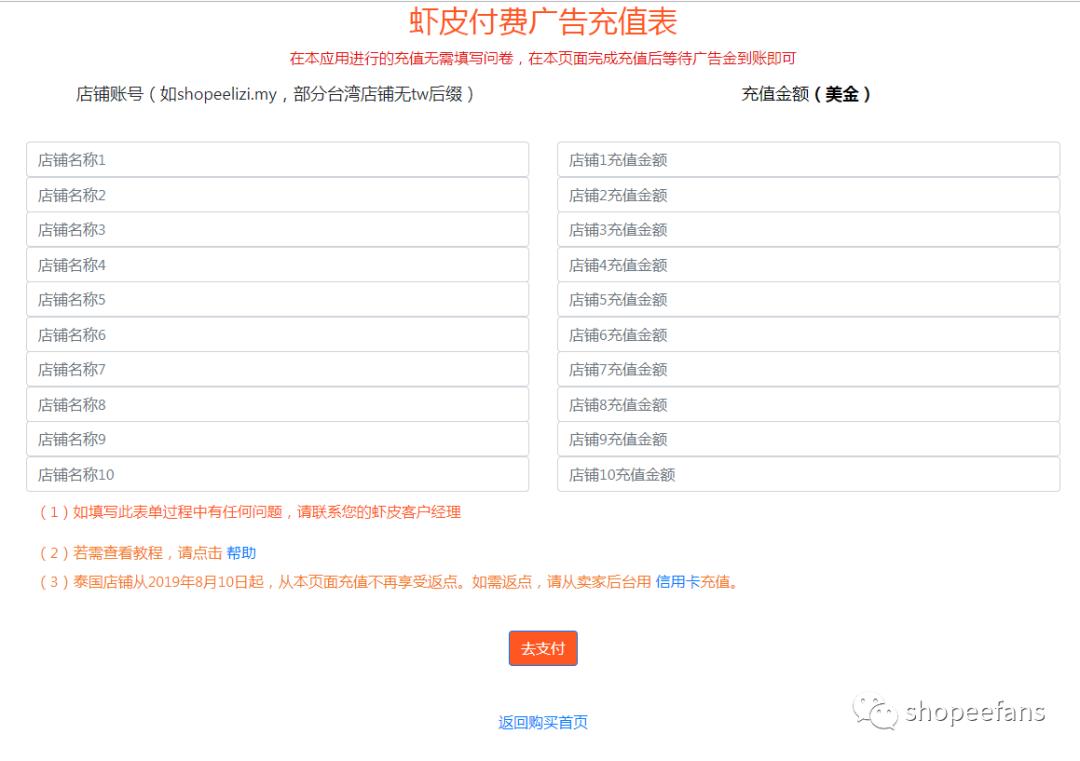Click into 店铺9充值金额 field

[809, 439]
